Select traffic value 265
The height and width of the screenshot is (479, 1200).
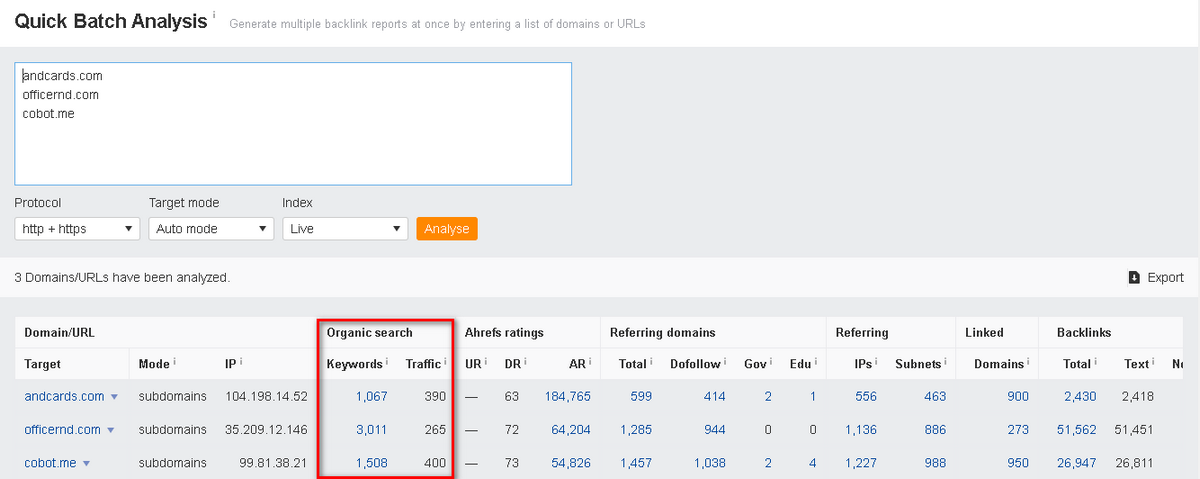(434, 429)
